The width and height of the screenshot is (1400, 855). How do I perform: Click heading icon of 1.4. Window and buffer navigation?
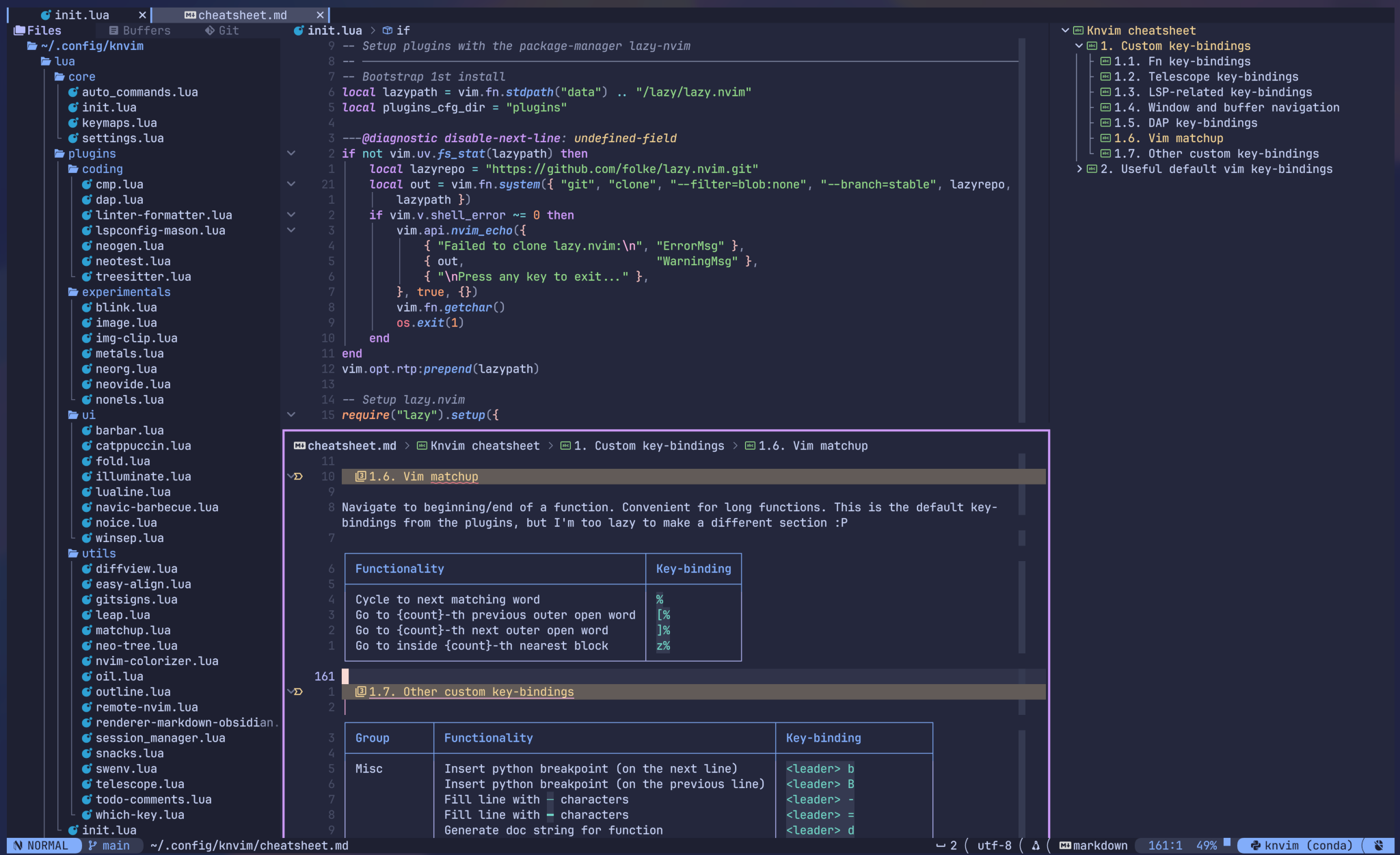point(1105,107)
